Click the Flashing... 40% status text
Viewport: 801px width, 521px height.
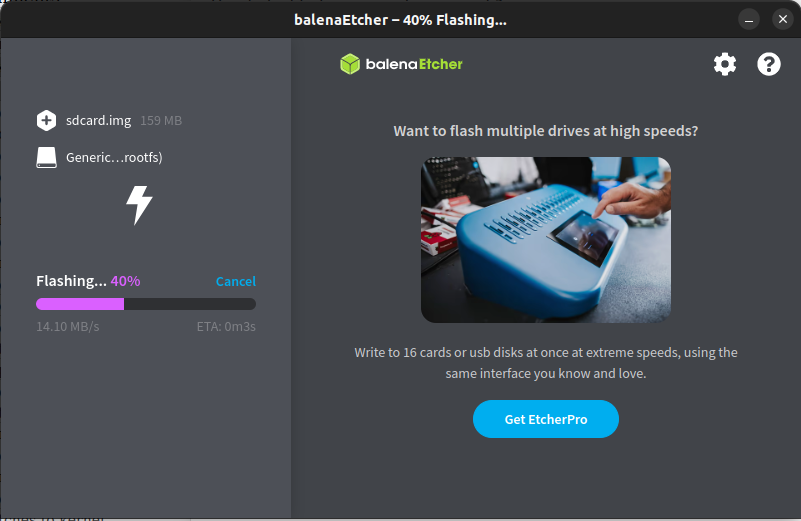(88, 281)
